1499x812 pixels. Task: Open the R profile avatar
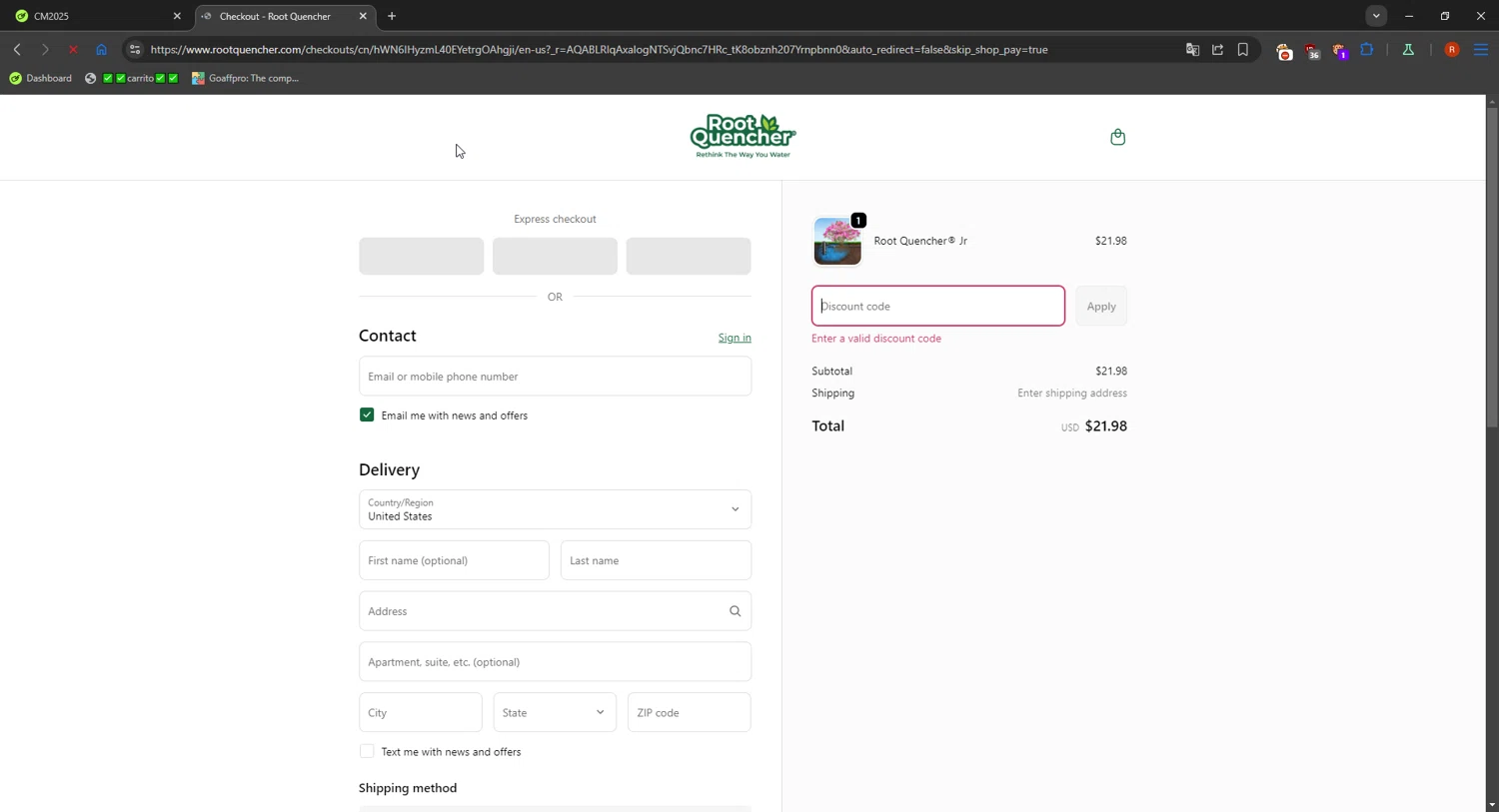tap(1452, 49)
